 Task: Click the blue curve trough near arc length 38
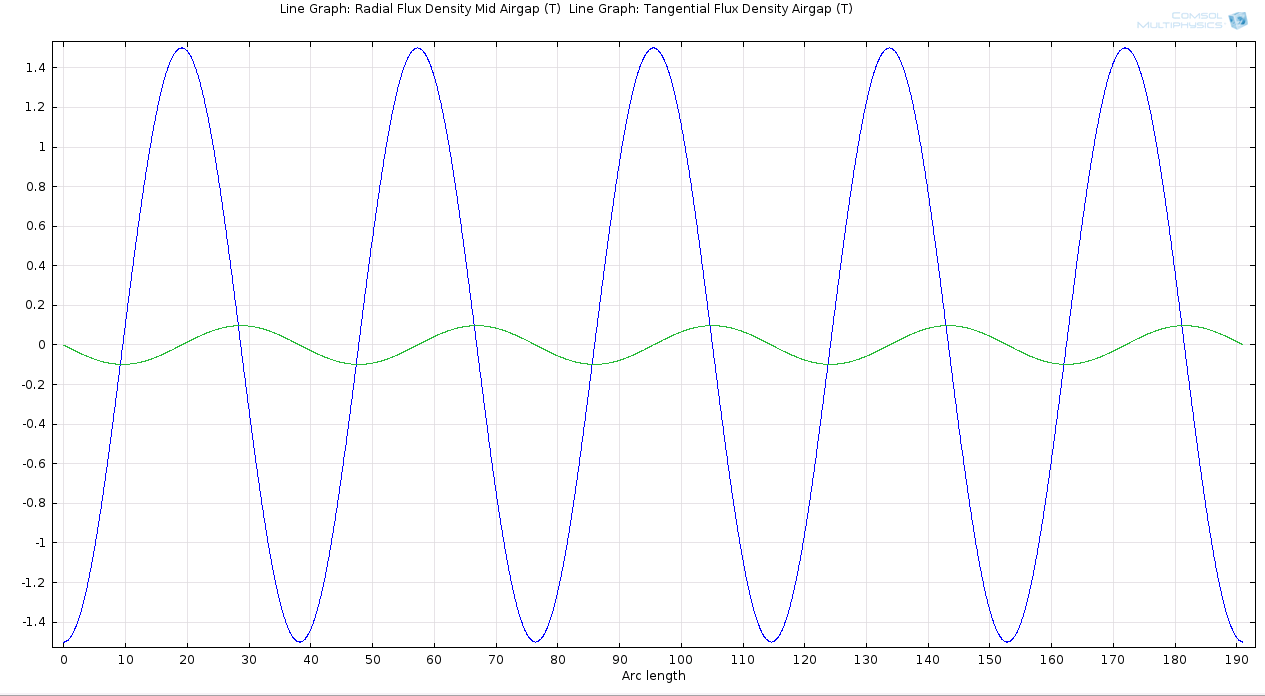click(x=299, y=641)
